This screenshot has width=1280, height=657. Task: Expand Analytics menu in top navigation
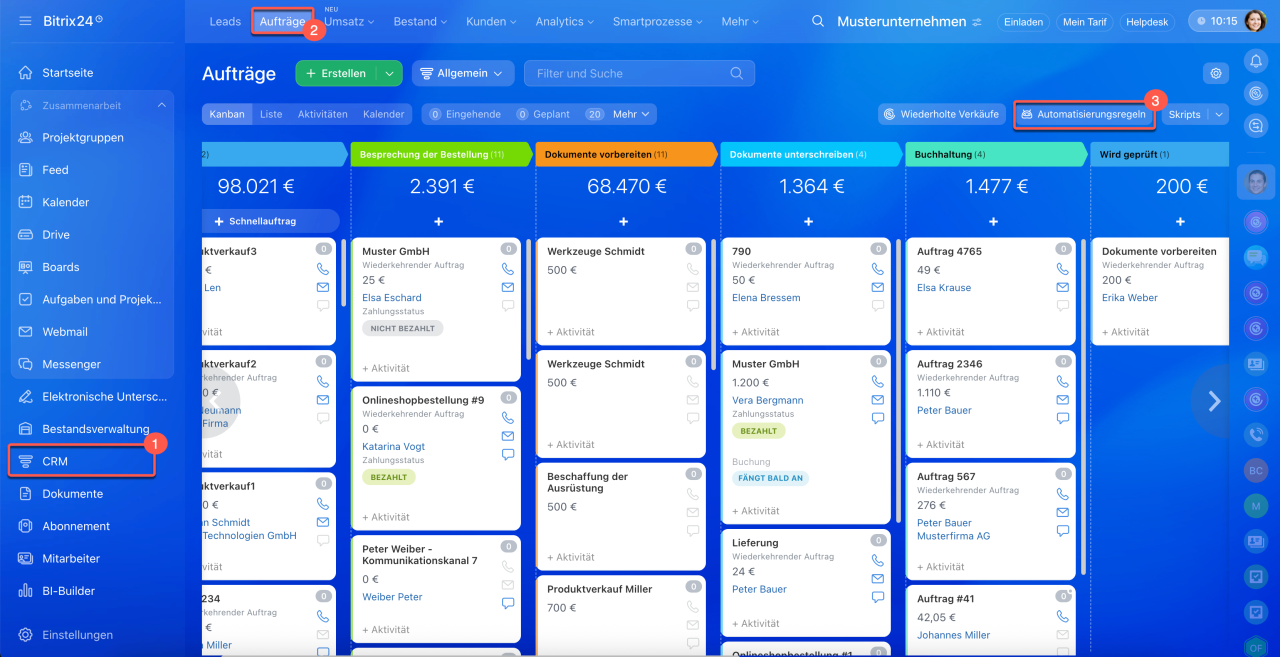565,22
